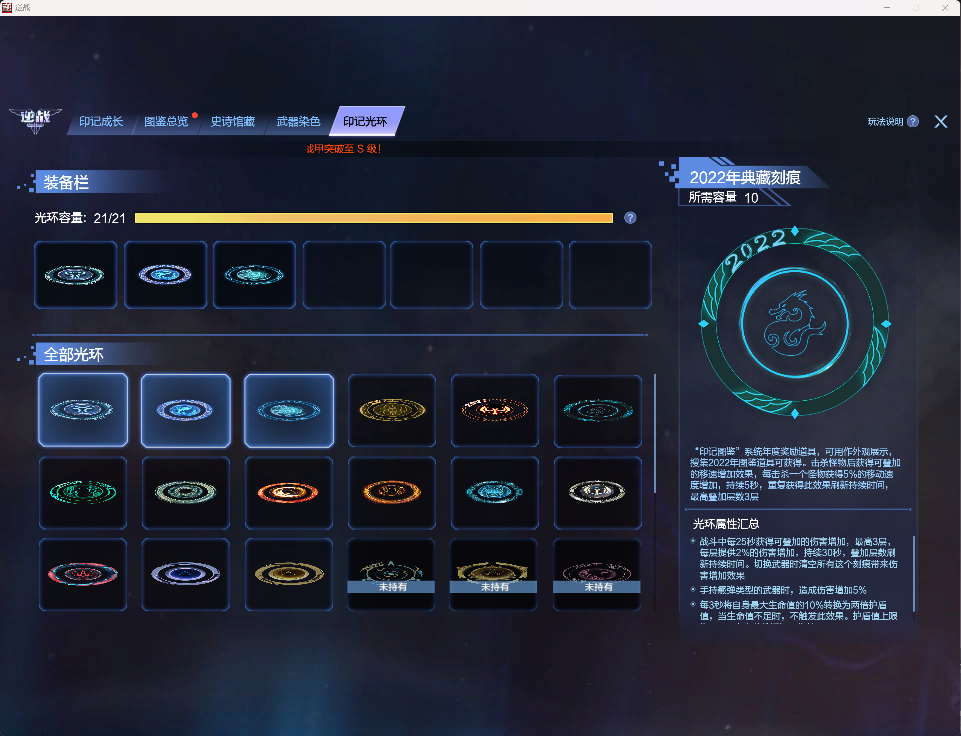Click the 全部光环 section header

click(74, 354)
